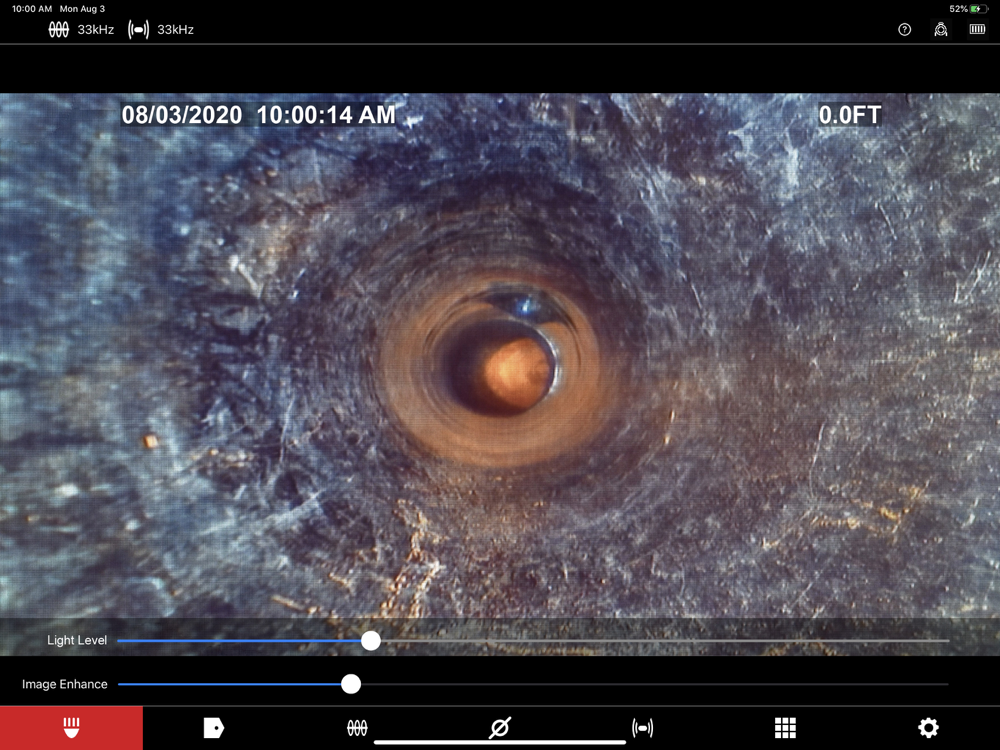Tap the sonde transmitter icon in header
The width and height of the screenshot is (1000, 750).
click(138, 29)
